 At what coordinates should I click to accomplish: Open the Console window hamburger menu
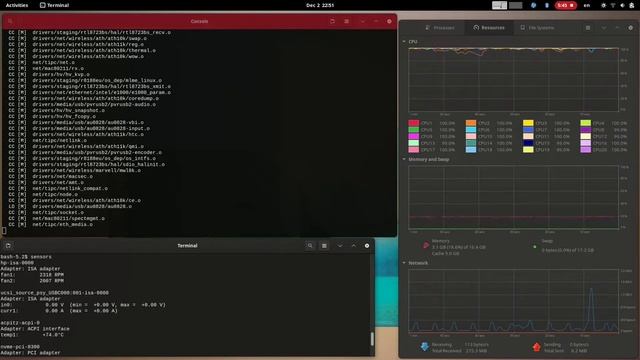[x=346, y=21]
